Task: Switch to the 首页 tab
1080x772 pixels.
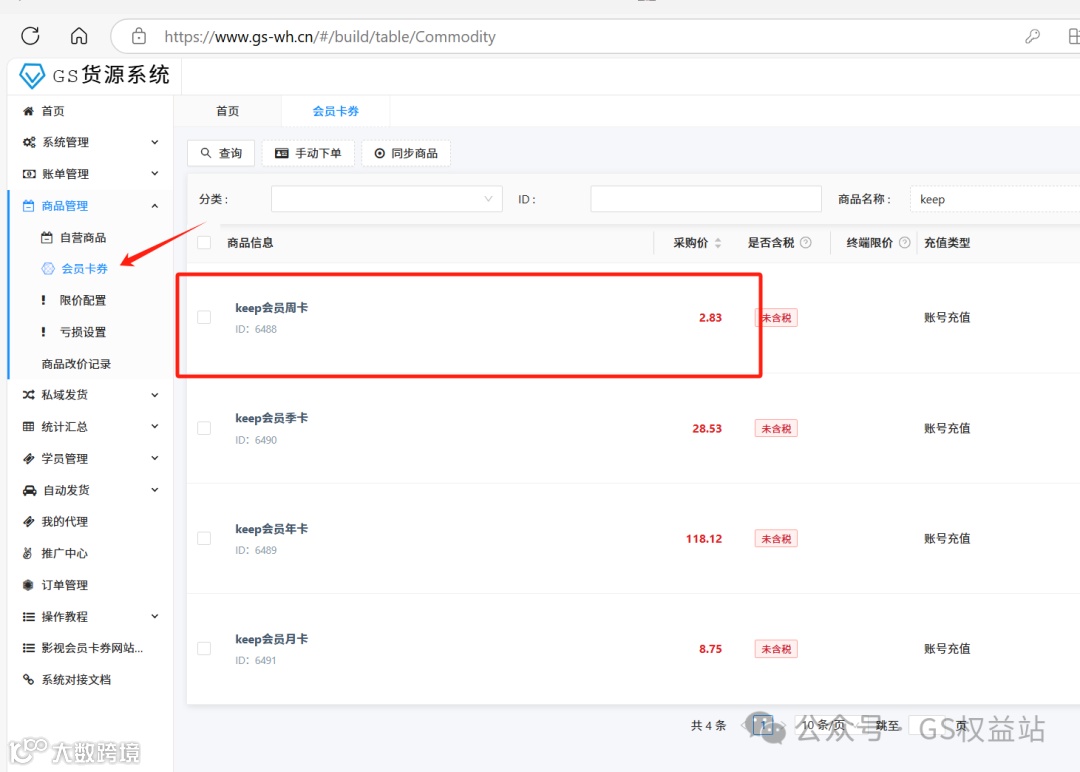Action: (x=227, y=111)
